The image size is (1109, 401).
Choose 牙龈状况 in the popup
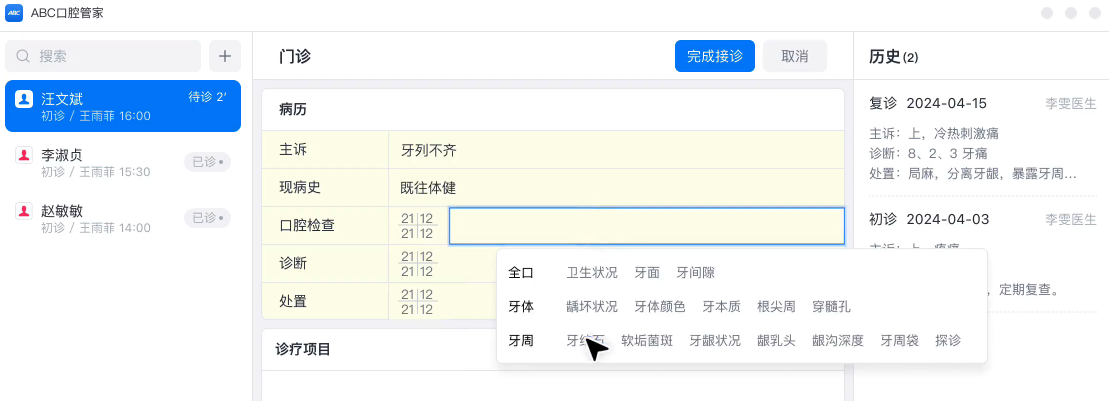click(x=715, y=340)
